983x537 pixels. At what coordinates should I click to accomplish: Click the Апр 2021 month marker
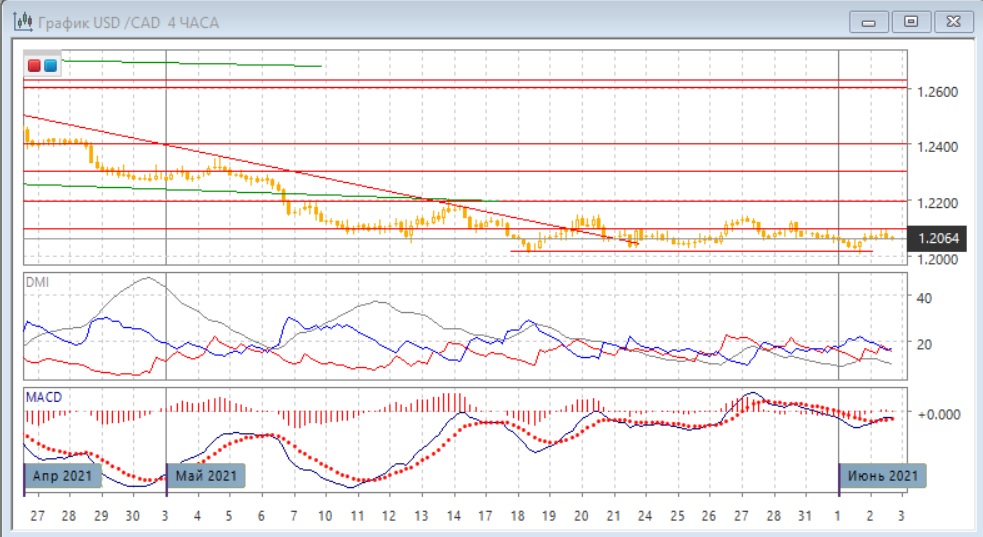coord(63,476)
